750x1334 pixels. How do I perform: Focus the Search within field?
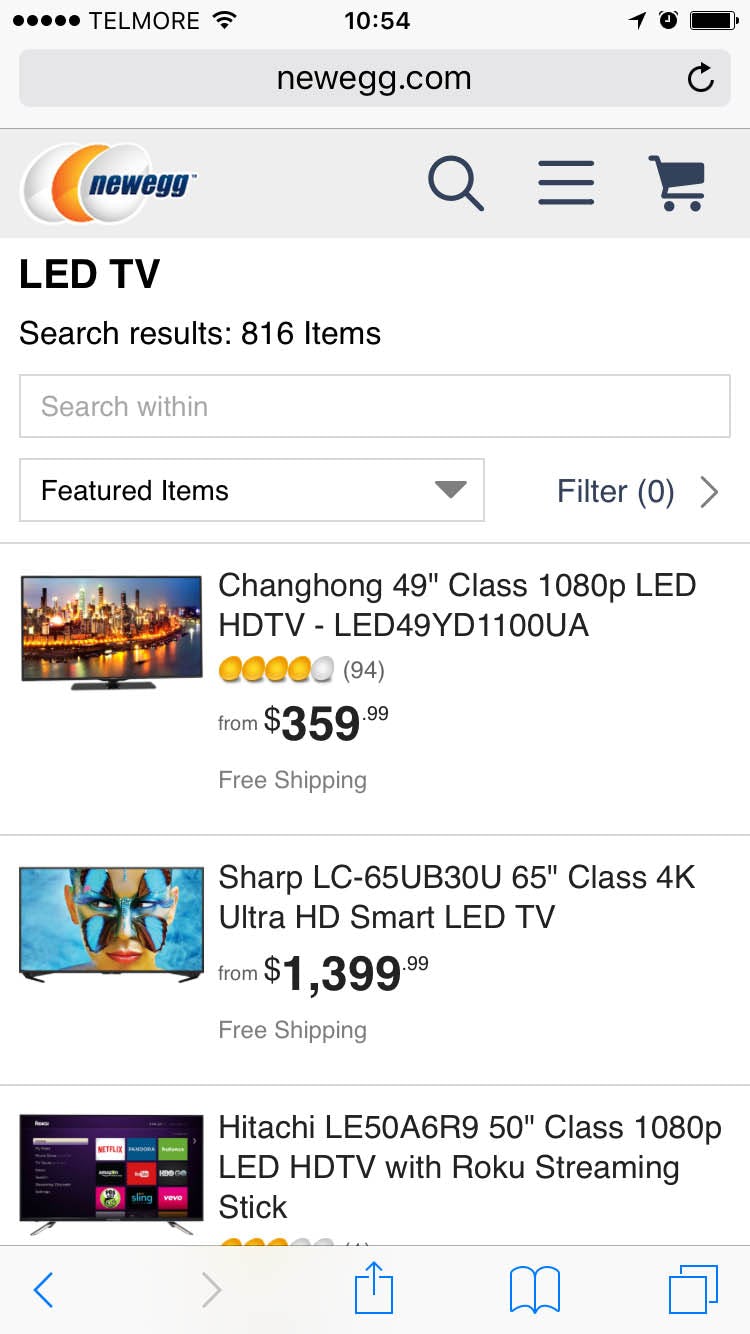pos(374,406)
